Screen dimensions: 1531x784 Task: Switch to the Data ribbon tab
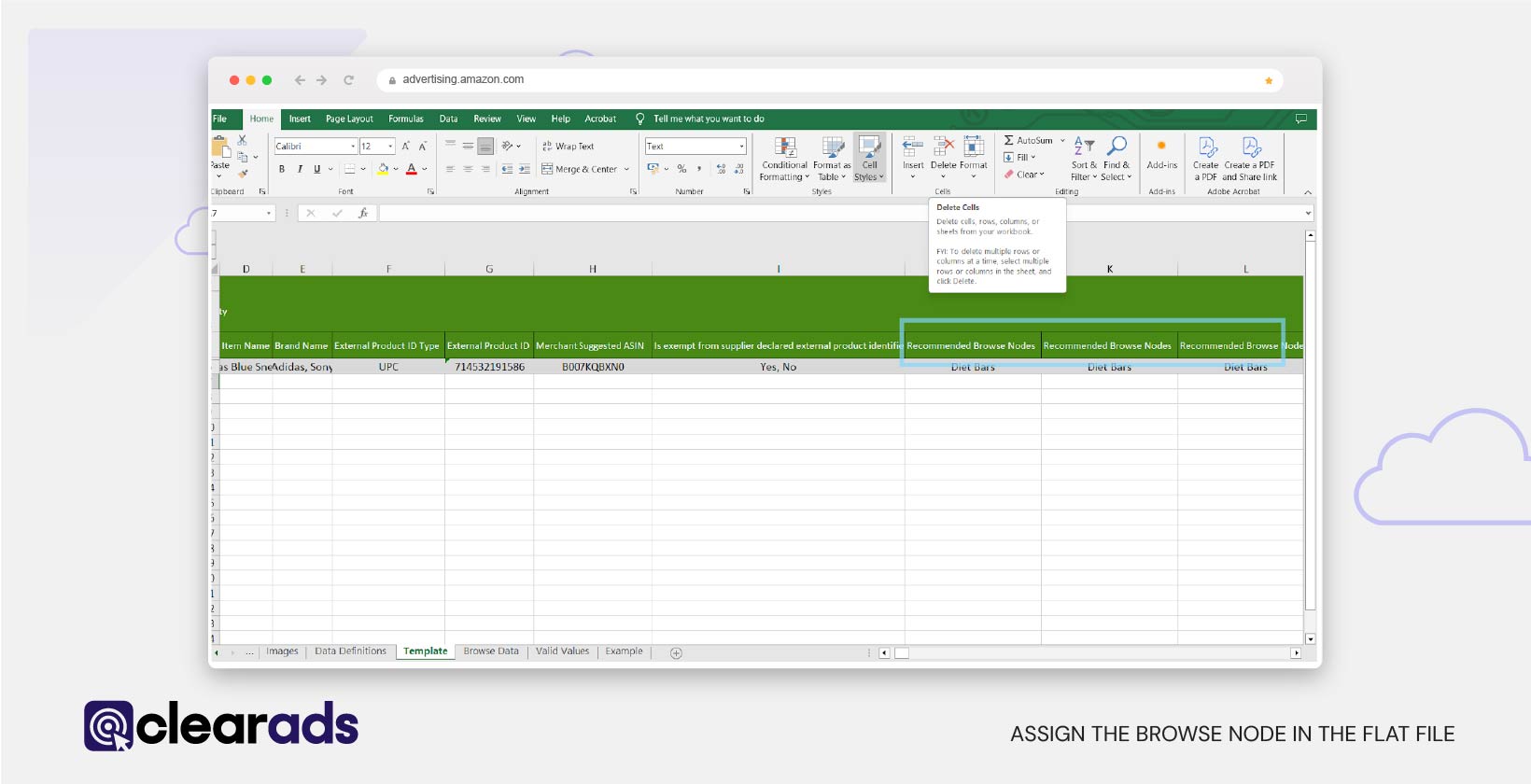pos(449,119)
